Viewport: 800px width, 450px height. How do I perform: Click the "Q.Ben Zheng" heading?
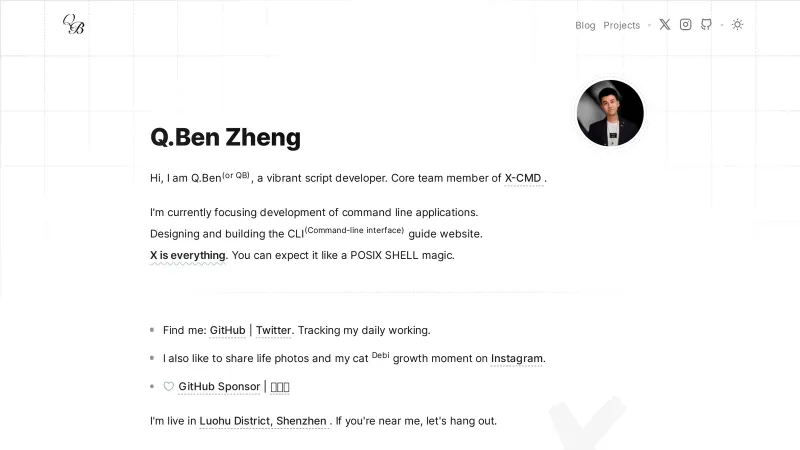[x=225, y=138]
